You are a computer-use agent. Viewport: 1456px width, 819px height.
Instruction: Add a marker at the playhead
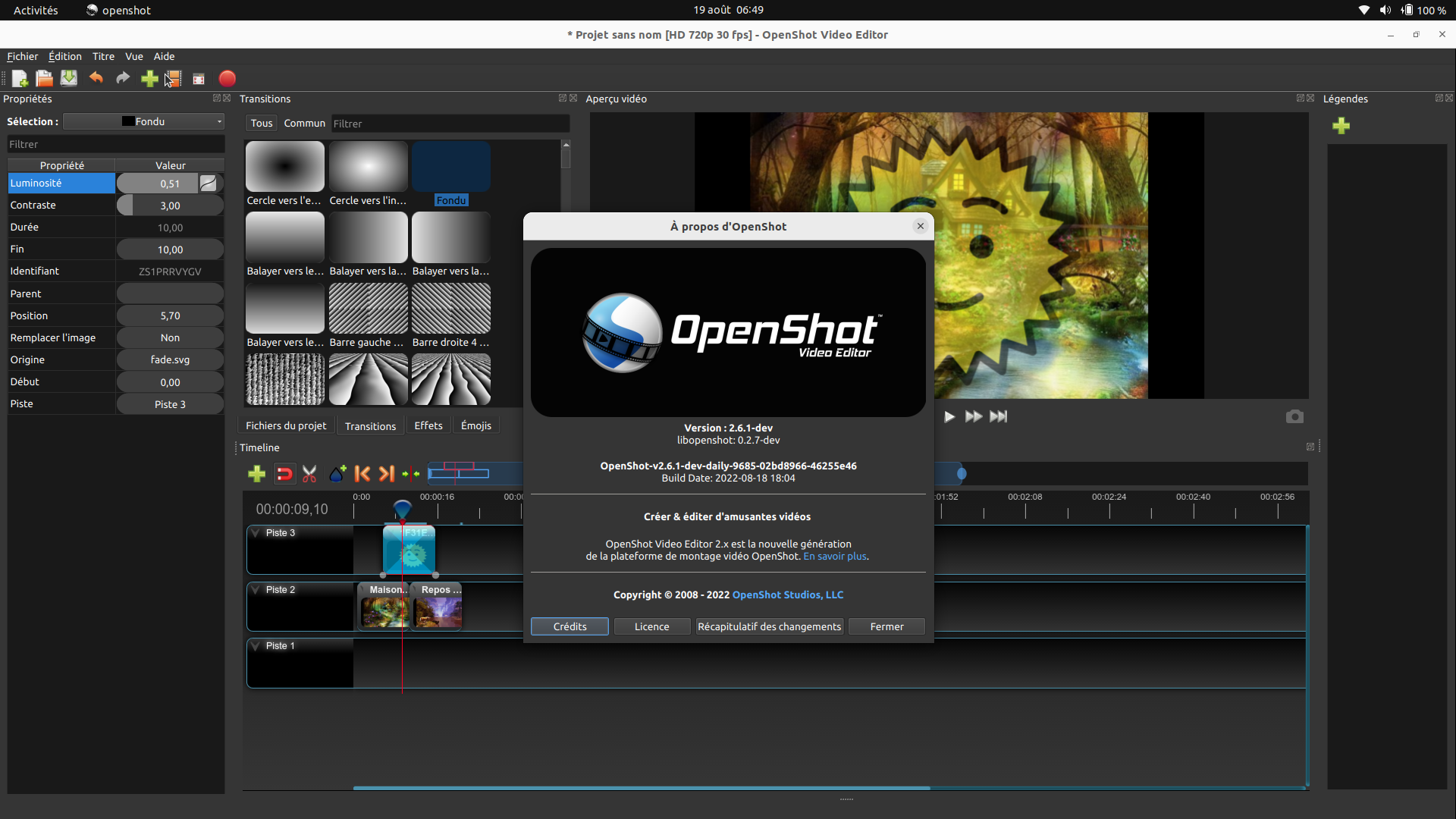pos(337,473)
